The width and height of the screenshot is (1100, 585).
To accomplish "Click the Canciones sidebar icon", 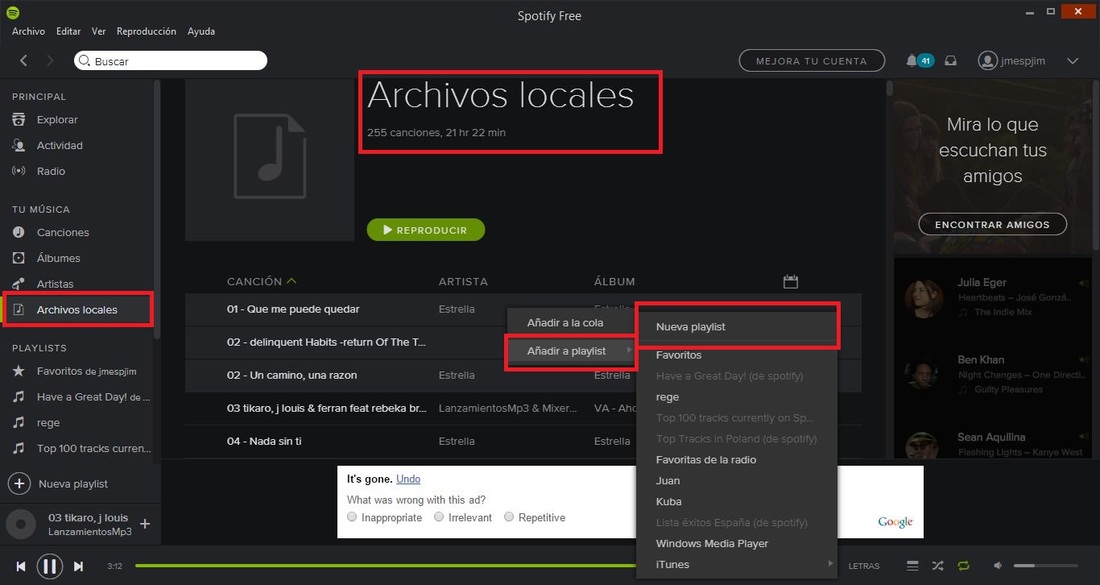I will coord(19,232).
